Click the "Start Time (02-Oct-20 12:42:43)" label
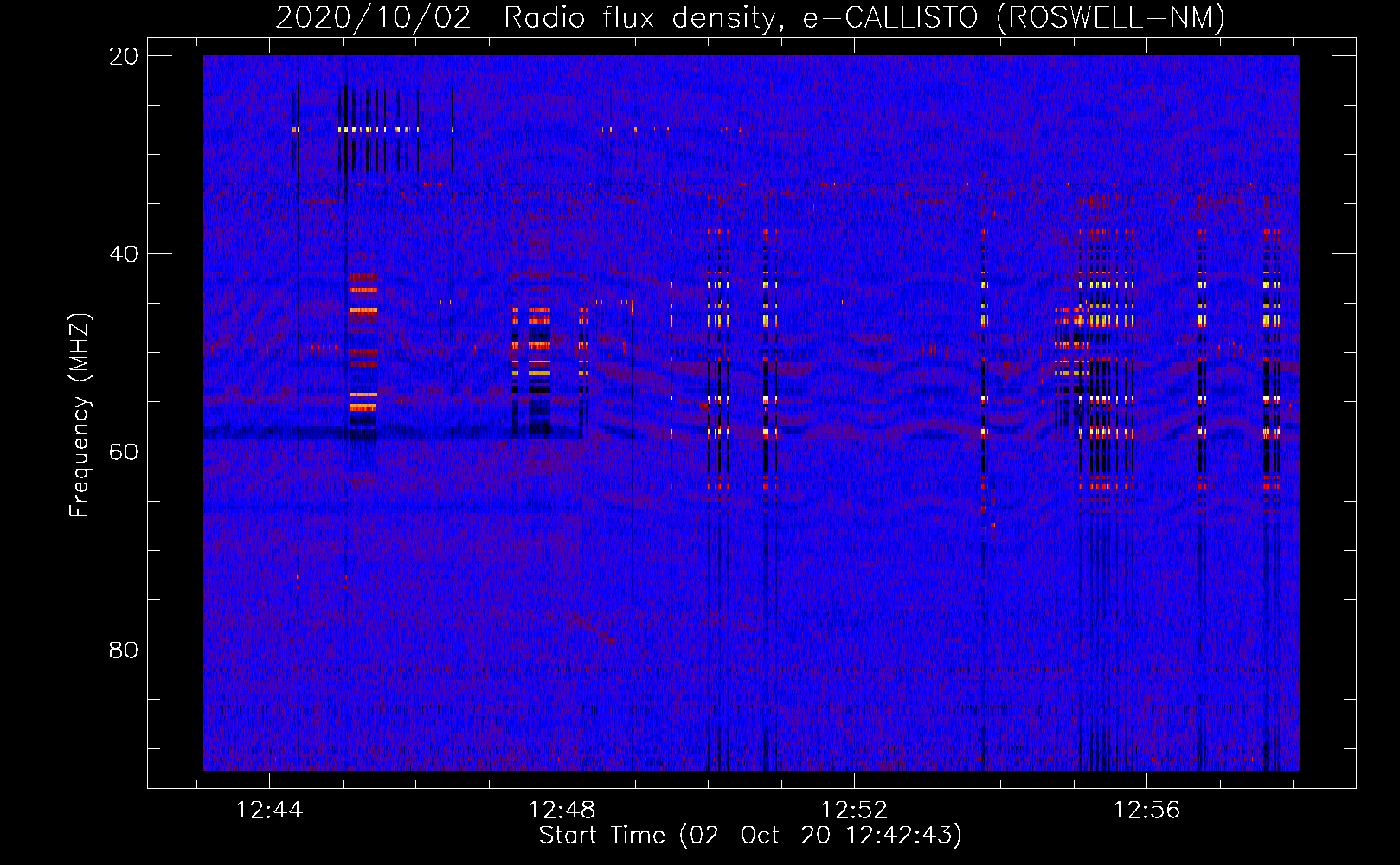This screenshot has height=865, width=1400. pos(750,836)
